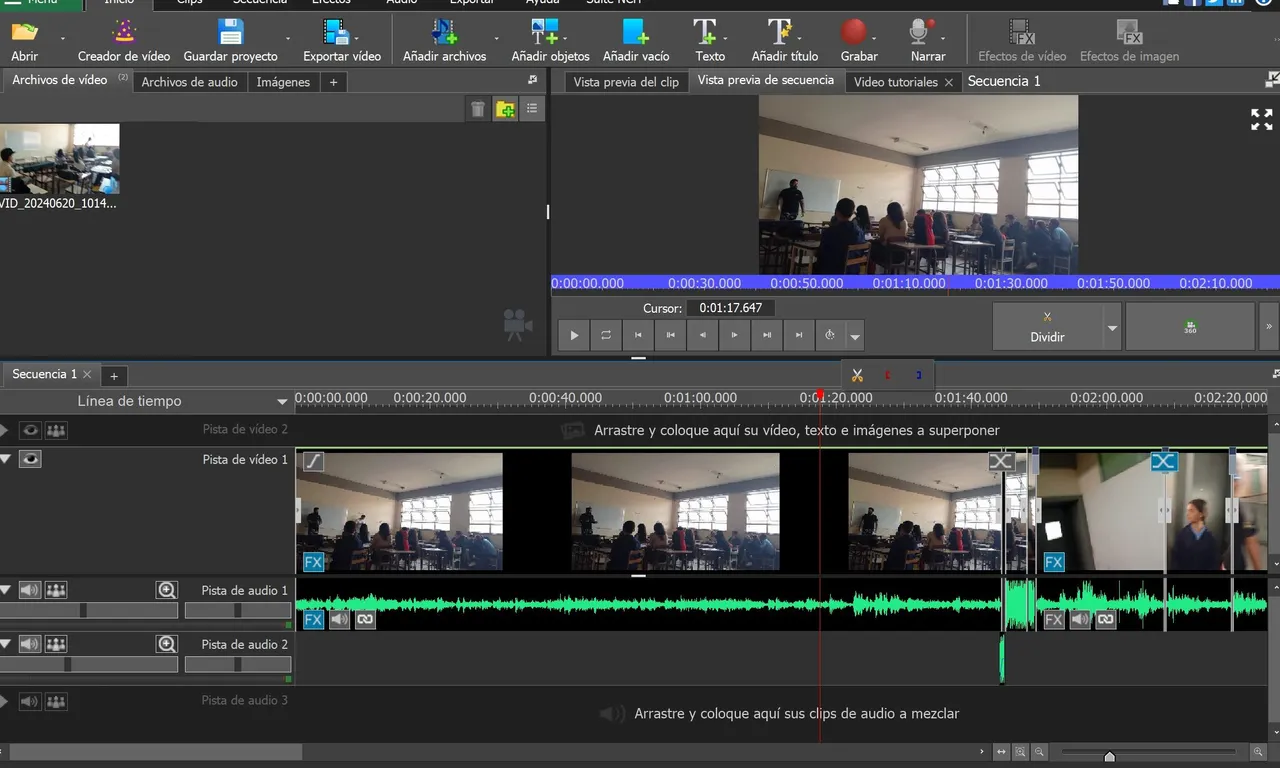Viewport: 1280px width, 768px height.
Task: Toggle group icon on Pista de vídeo 2
Action: 56,430
